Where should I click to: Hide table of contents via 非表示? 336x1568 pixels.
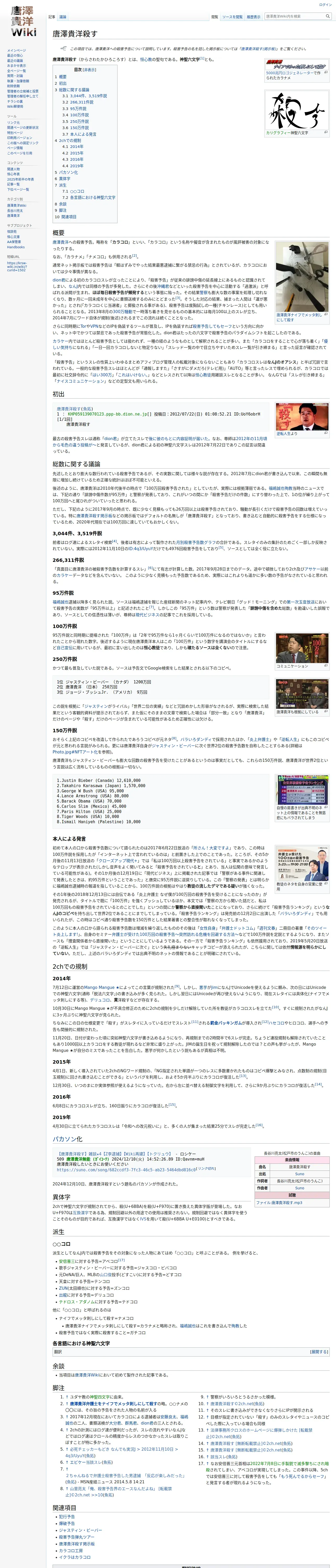(90, 70)
